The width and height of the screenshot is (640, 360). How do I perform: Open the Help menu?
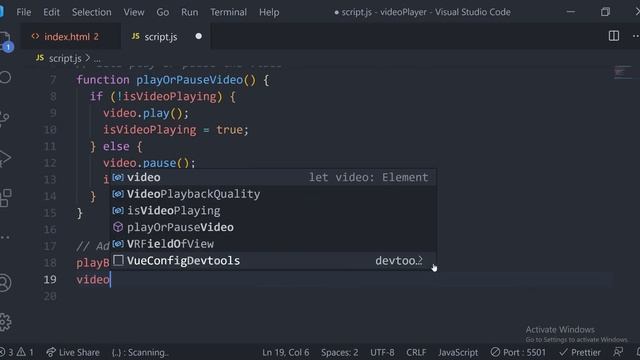point(269,12)
